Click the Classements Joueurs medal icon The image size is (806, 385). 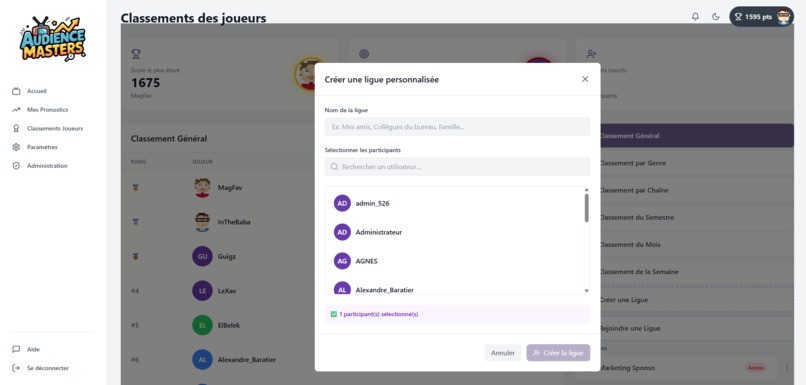point(16,129)
